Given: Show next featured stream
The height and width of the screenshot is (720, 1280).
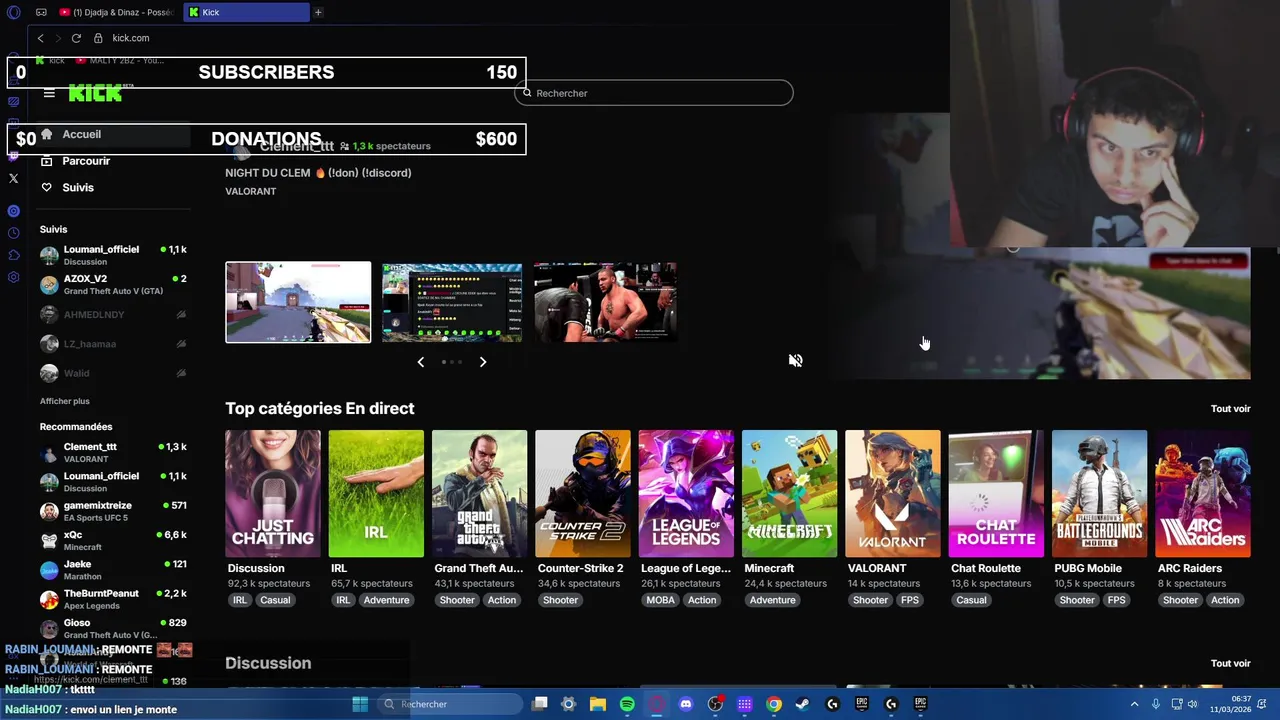Looking at the screenshot, I should pyautogui.click(x=482, y=362).
